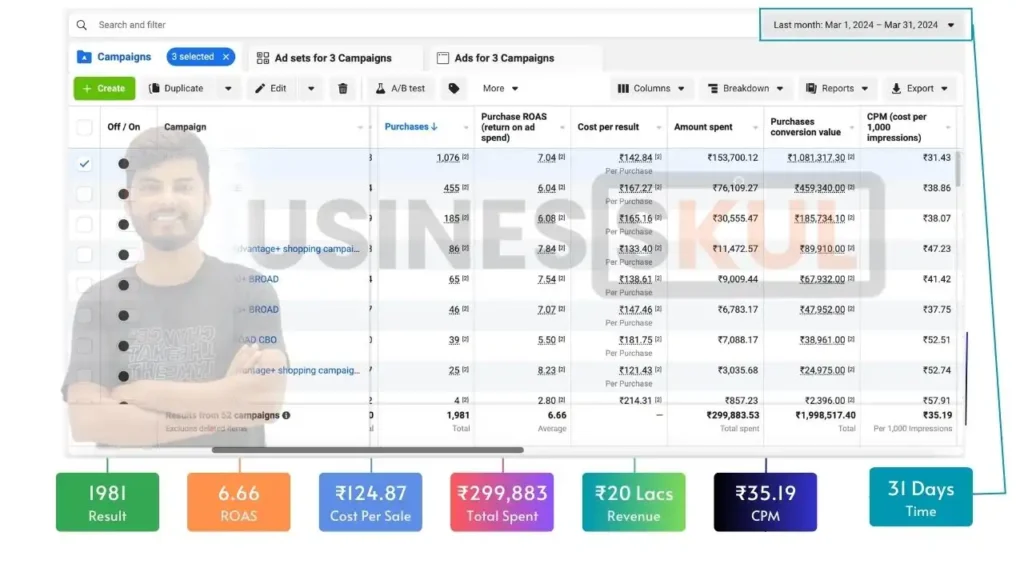This screenshot has width=1024, height=576.
Task: Check the second campaign row checkbox
Action: 85,194
